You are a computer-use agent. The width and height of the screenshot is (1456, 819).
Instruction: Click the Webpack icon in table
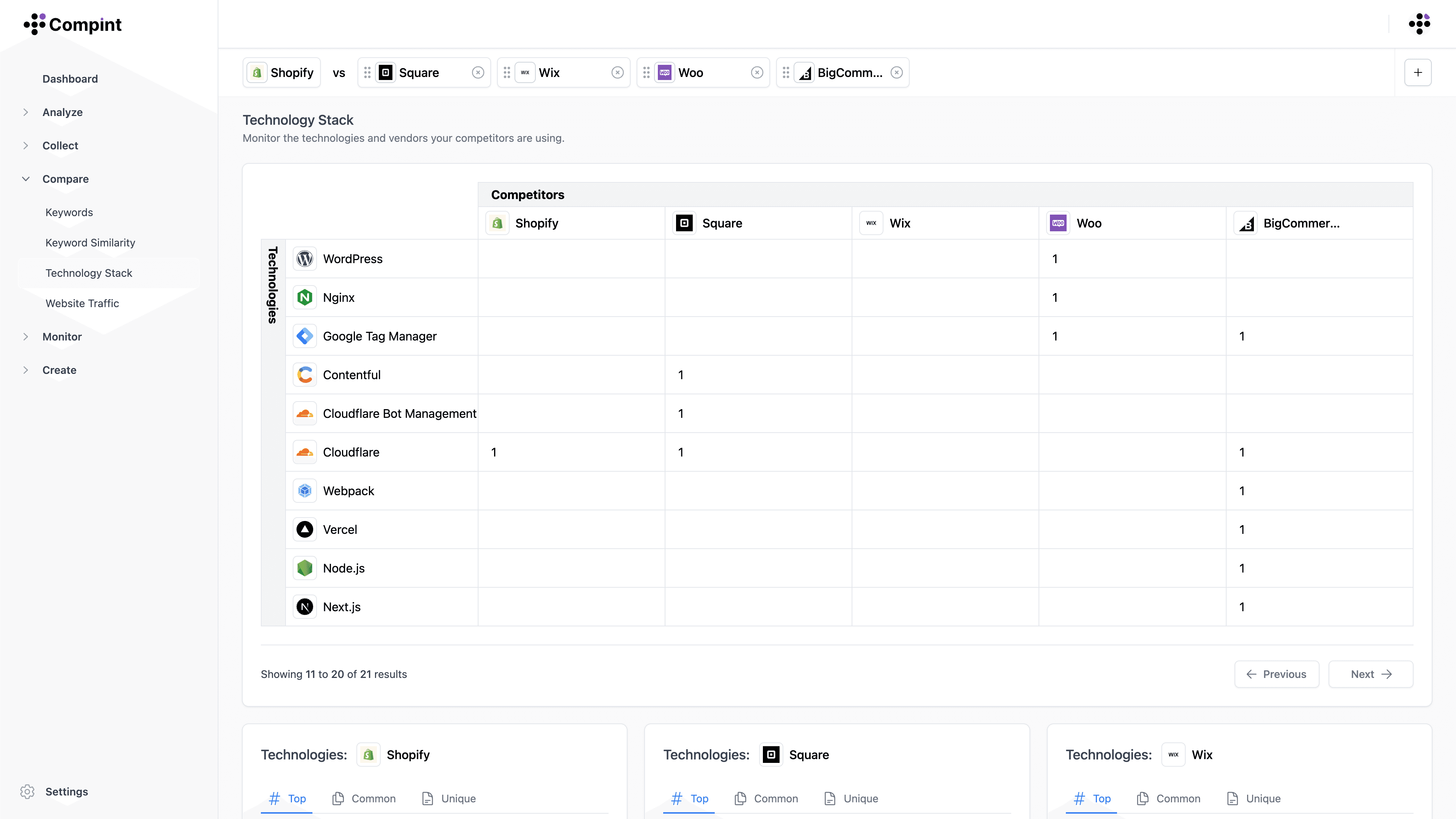pos(304,491)
